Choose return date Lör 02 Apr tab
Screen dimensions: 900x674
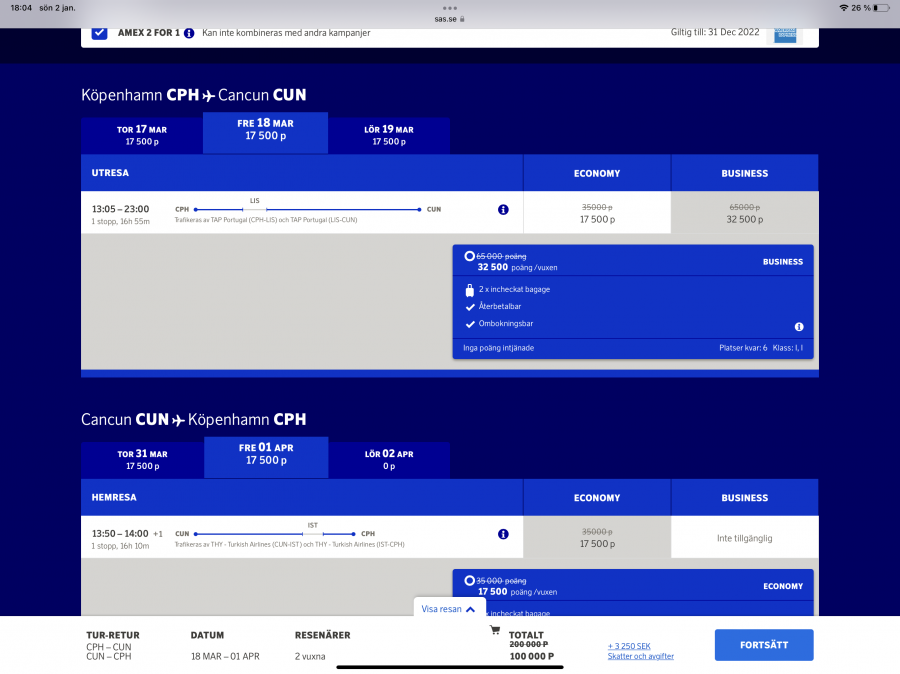click(390, 459)
